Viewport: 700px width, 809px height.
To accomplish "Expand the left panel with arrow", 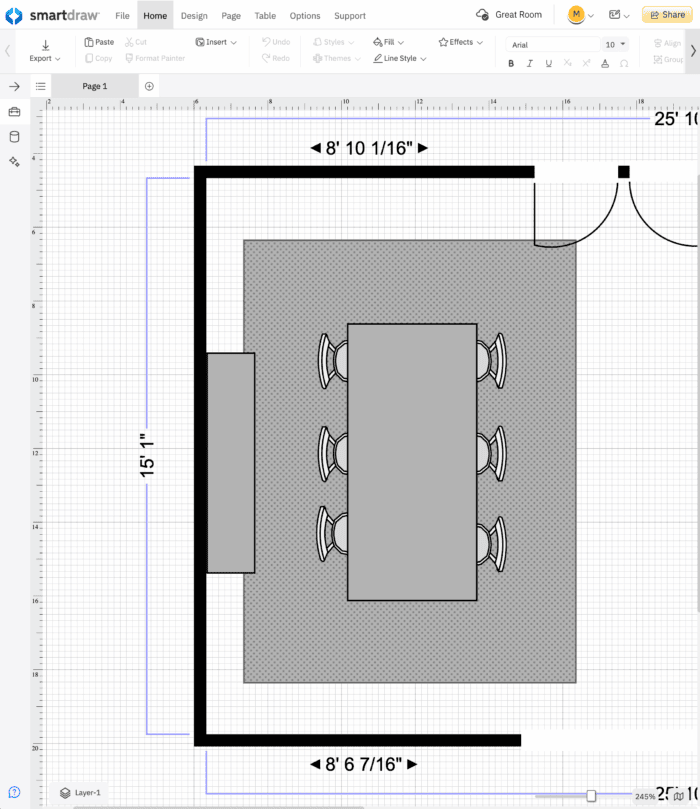I will pos(14,86).
